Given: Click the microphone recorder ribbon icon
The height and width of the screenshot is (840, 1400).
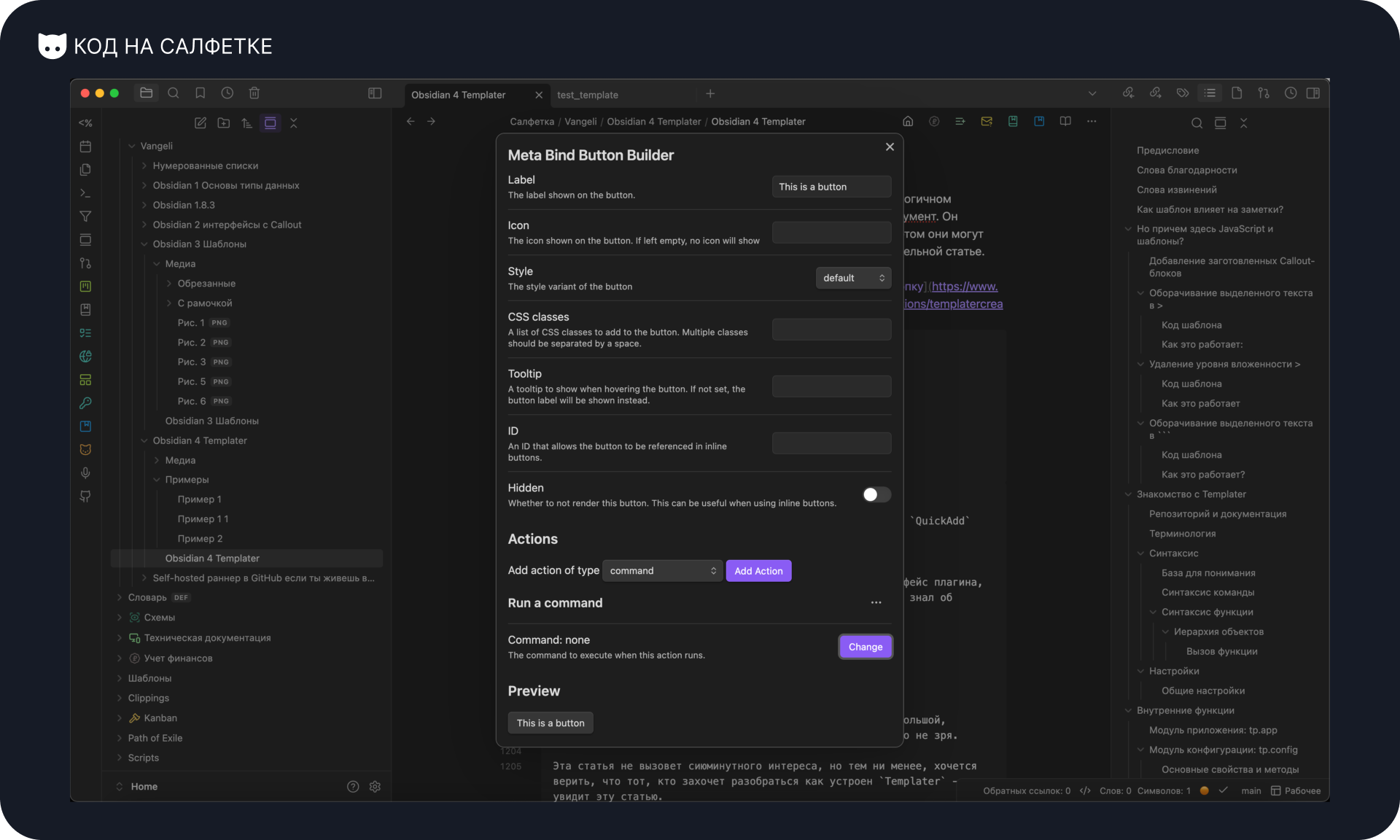Looking at the screenshot, I should 85,473.
